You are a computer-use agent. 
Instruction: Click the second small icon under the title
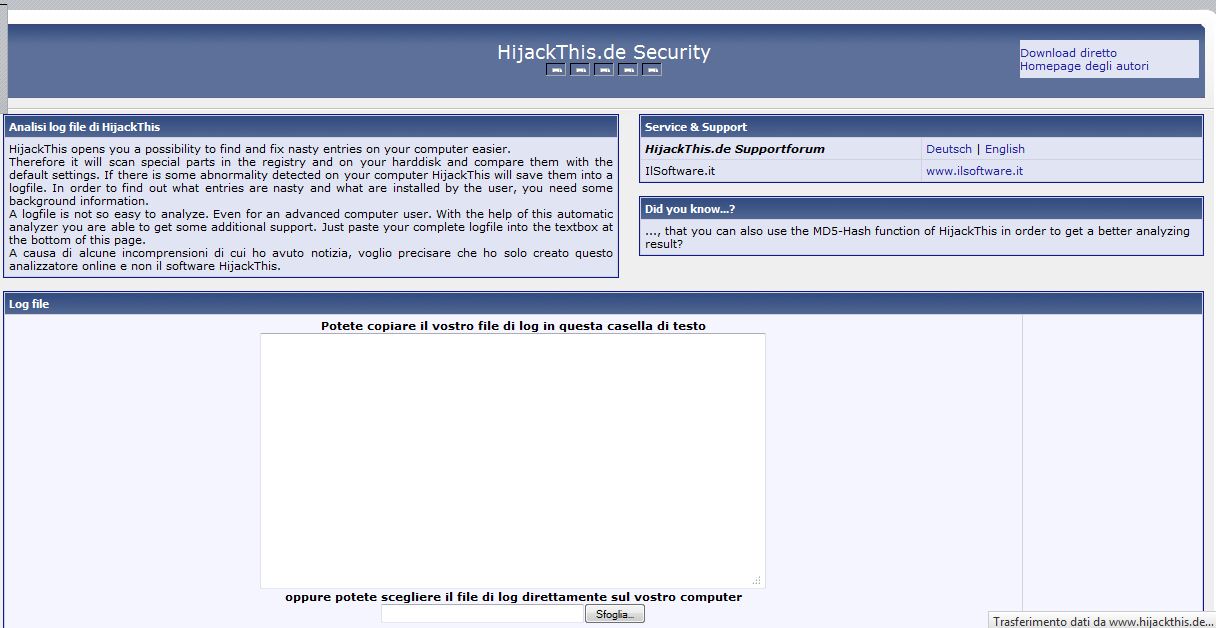point(579,69)
